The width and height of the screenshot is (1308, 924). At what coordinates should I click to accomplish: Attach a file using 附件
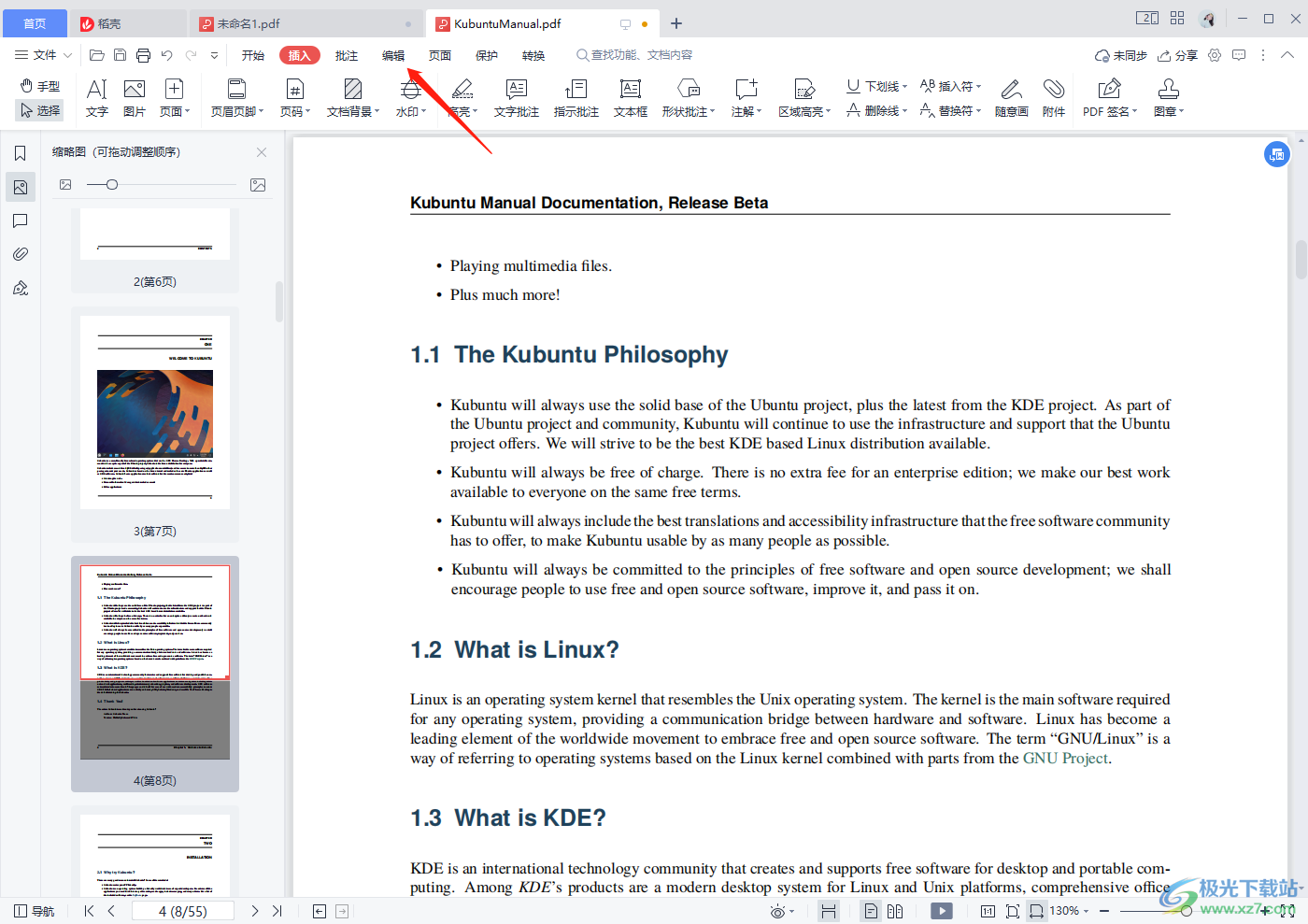(1054, 98)
